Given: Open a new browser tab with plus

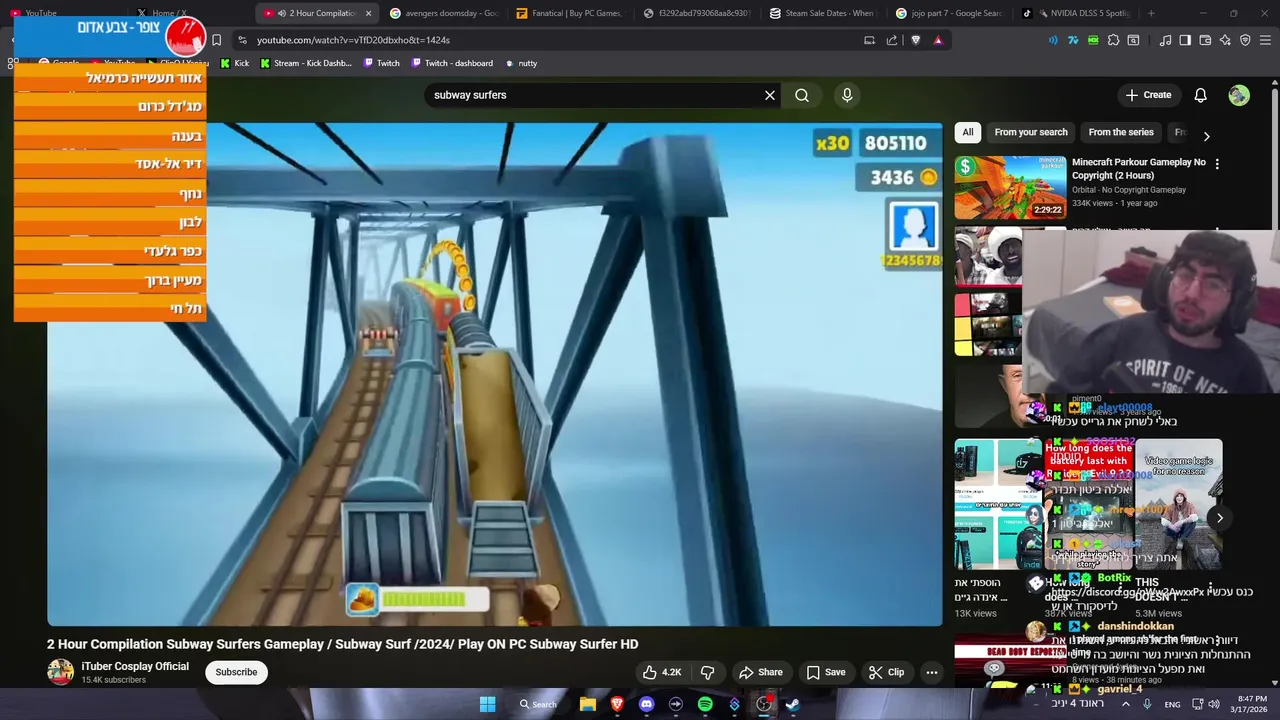Looking at the screenshot, I should tap(1151, 13).
